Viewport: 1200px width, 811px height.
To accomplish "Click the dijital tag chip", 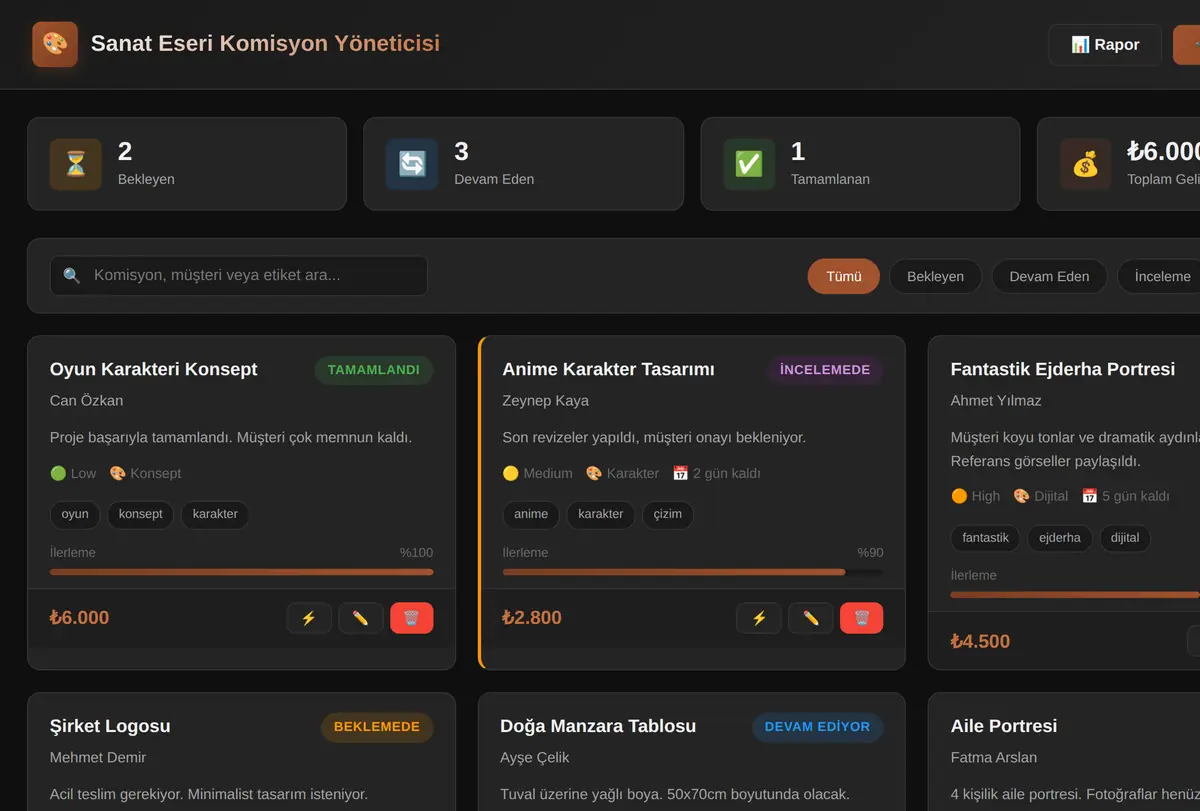I will tap(1125, 538).
